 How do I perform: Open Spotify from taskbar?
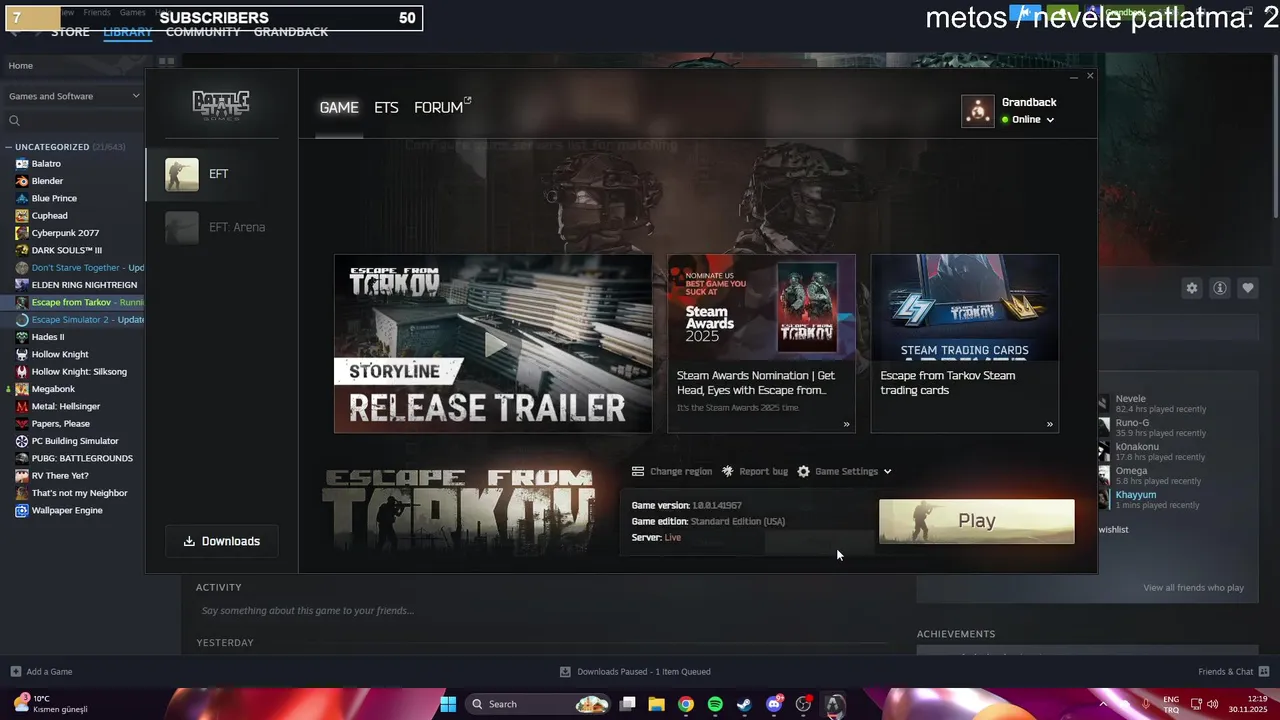pyautogui.click(x=715, y=704)
